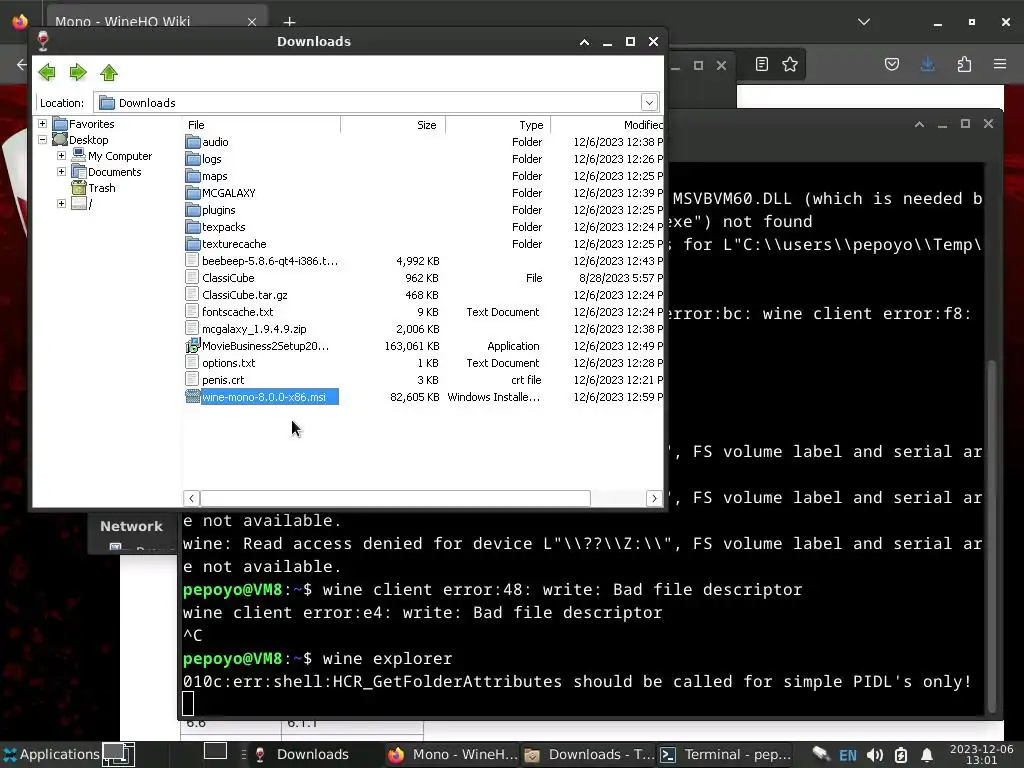Expand the root slash drive node

click(61, 204)
